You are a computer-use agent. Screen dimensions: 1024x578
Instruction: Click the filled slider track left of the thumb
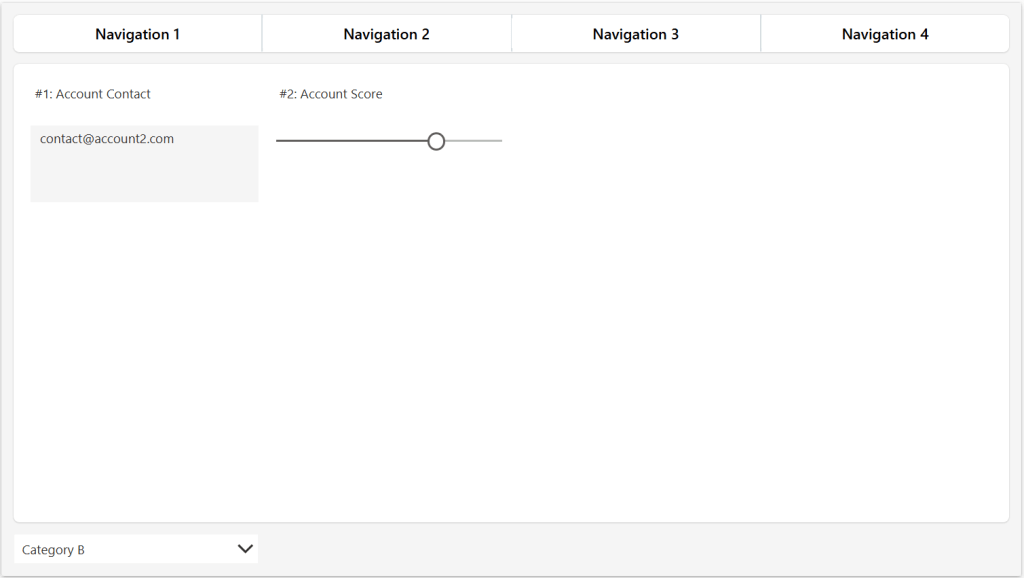coord(350,141)
